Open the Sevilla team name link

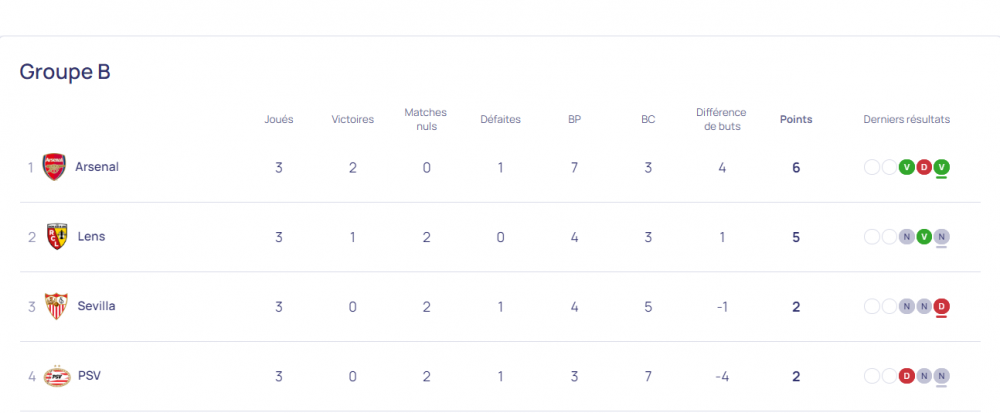(96, 306)
